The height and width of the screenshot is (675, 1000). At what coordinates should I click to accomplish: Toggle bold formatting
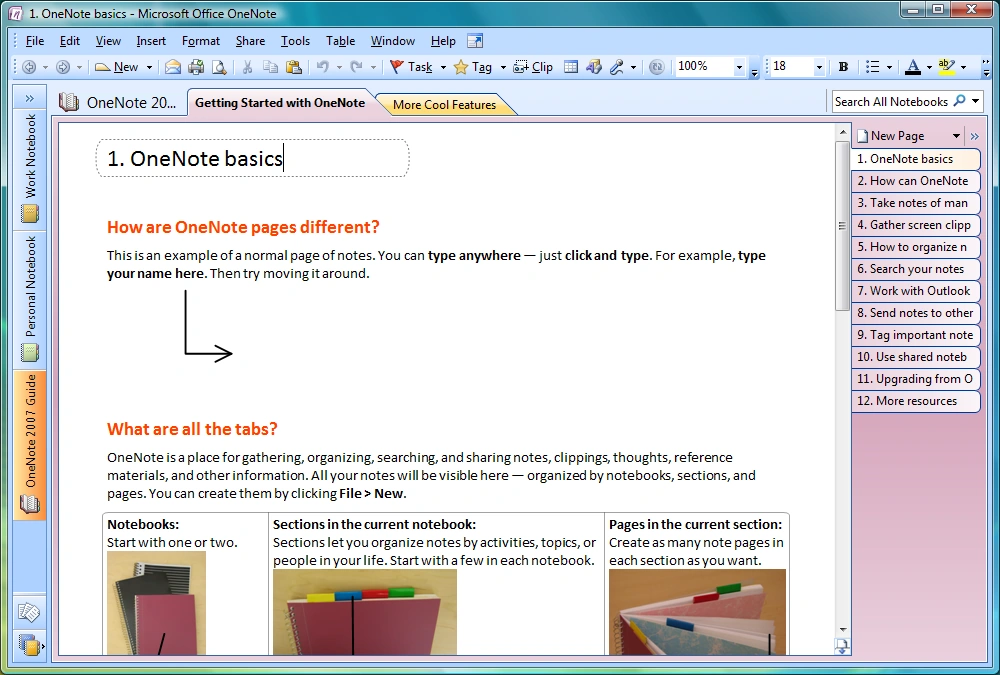pyautogui.click(x=843, y=67)
